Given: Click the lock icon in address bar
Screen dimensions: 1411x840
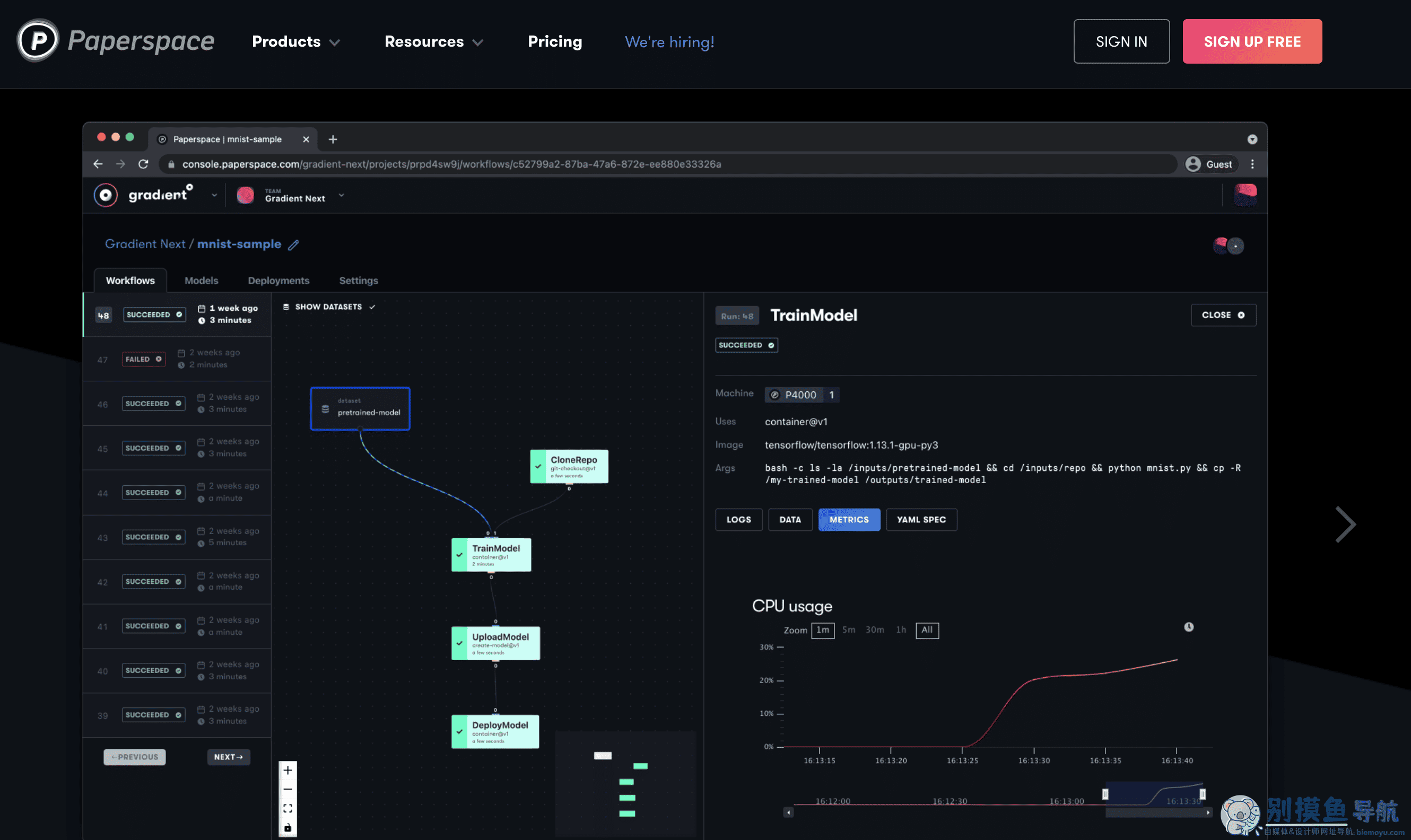Looking at the screenshot, I should click(x=171, y=164).
